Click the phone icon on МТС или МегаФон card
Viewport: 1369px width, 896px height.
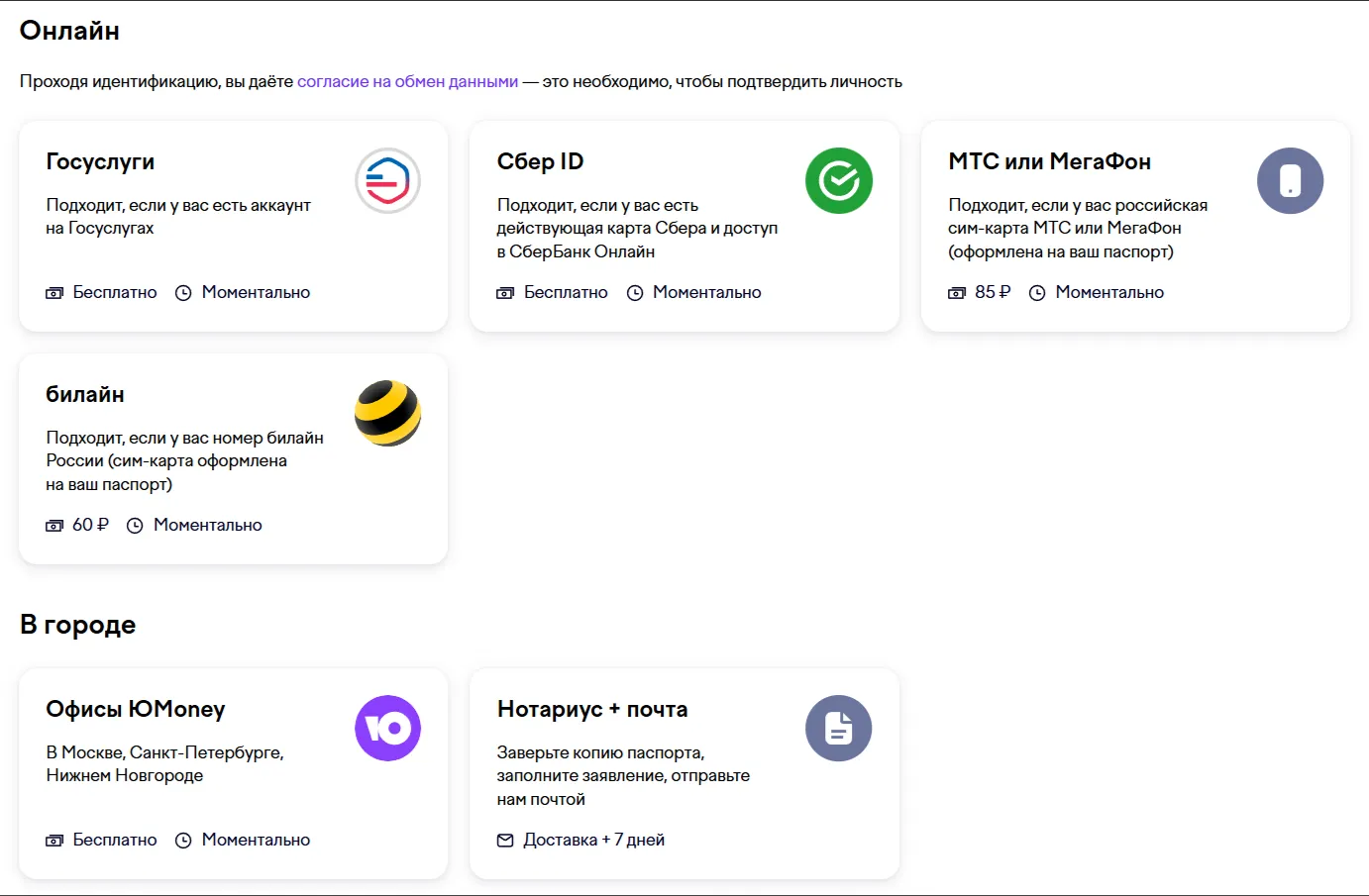pos(1291,181)
